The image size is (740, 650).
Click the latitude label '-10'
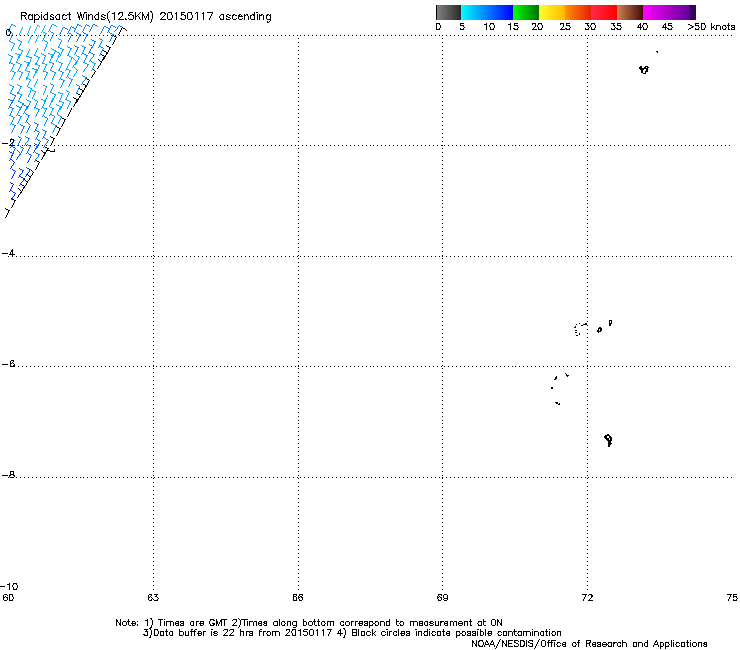(x=9, y=586)
